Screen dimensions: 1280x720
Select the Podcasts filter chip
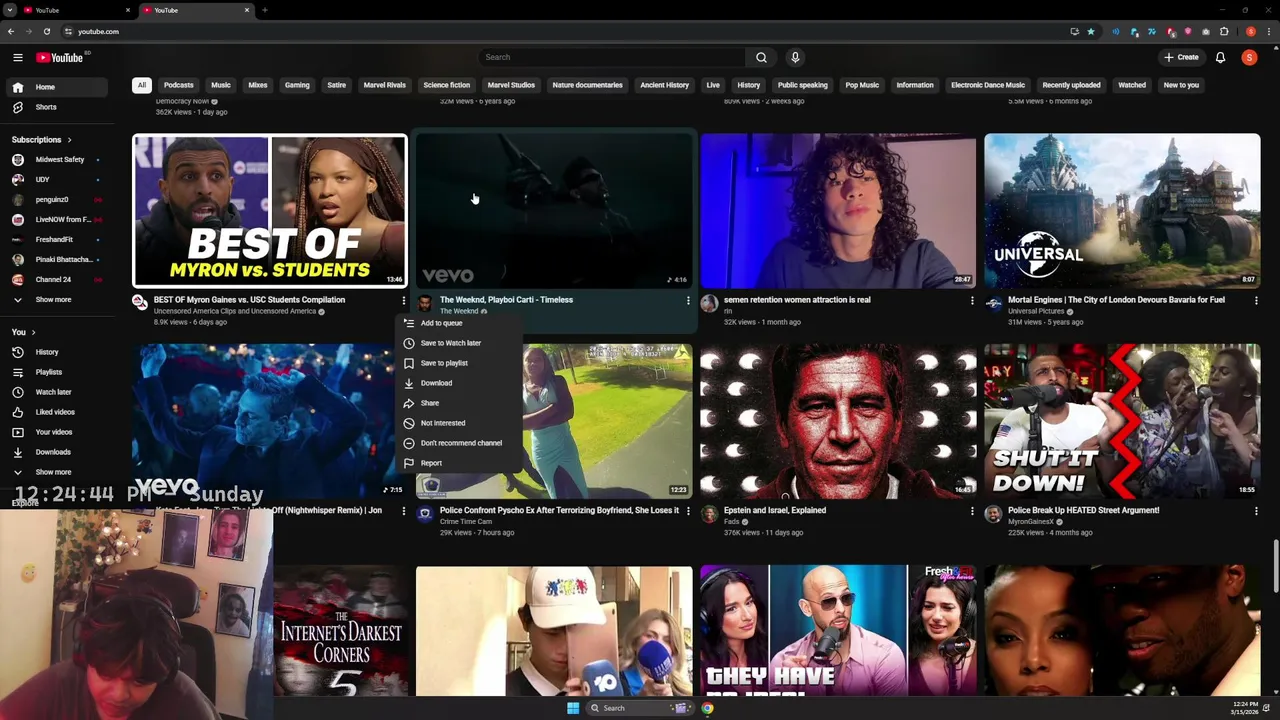tap(179, 85)
